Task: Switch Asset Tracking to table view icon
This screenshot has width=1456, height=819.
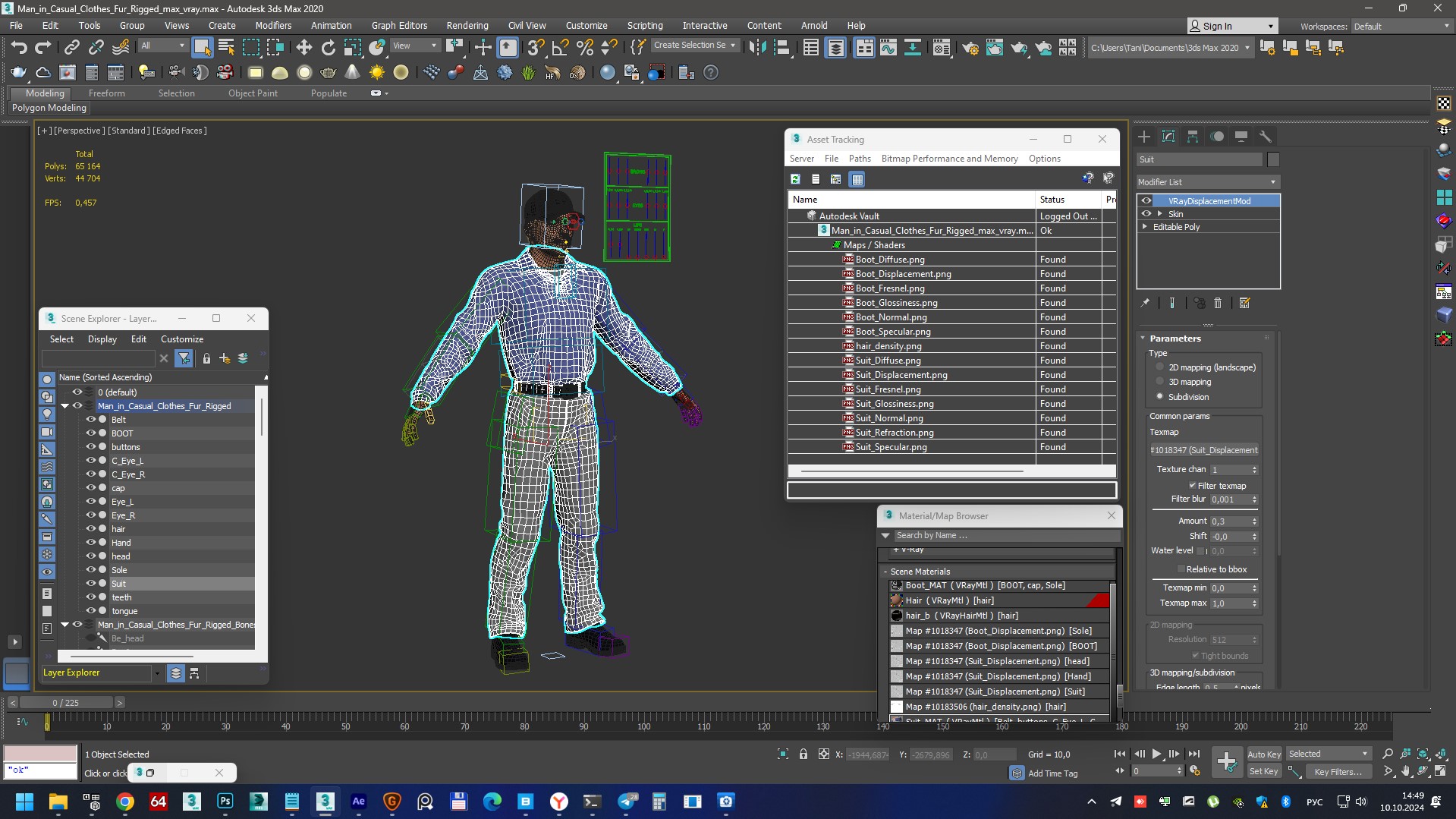Action: [x=857, y=179]
